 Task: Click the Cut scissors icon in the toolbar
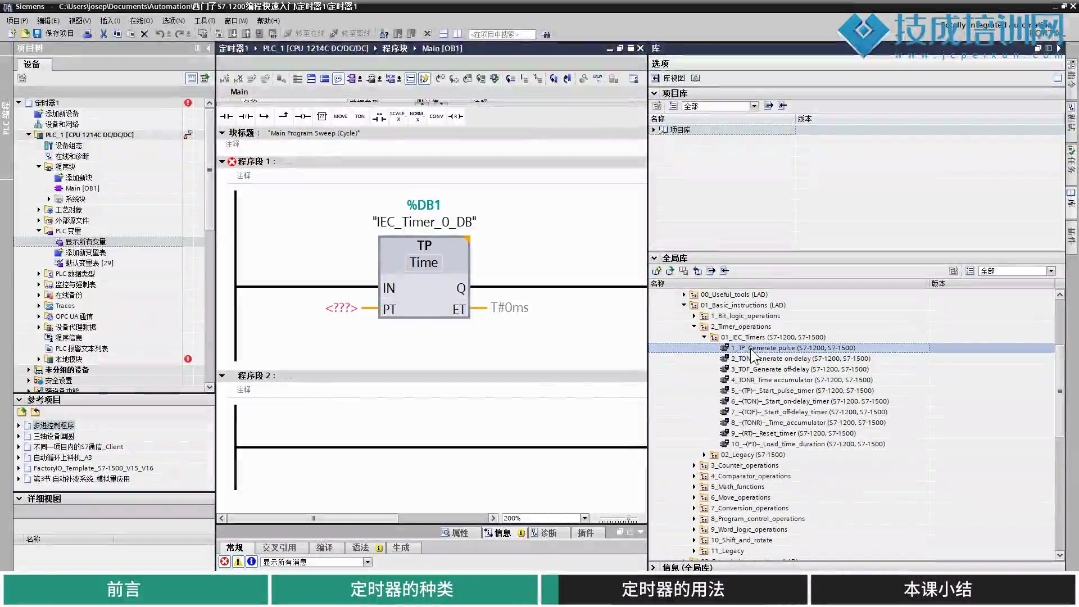pyautogui.click(x=103, y=33)
